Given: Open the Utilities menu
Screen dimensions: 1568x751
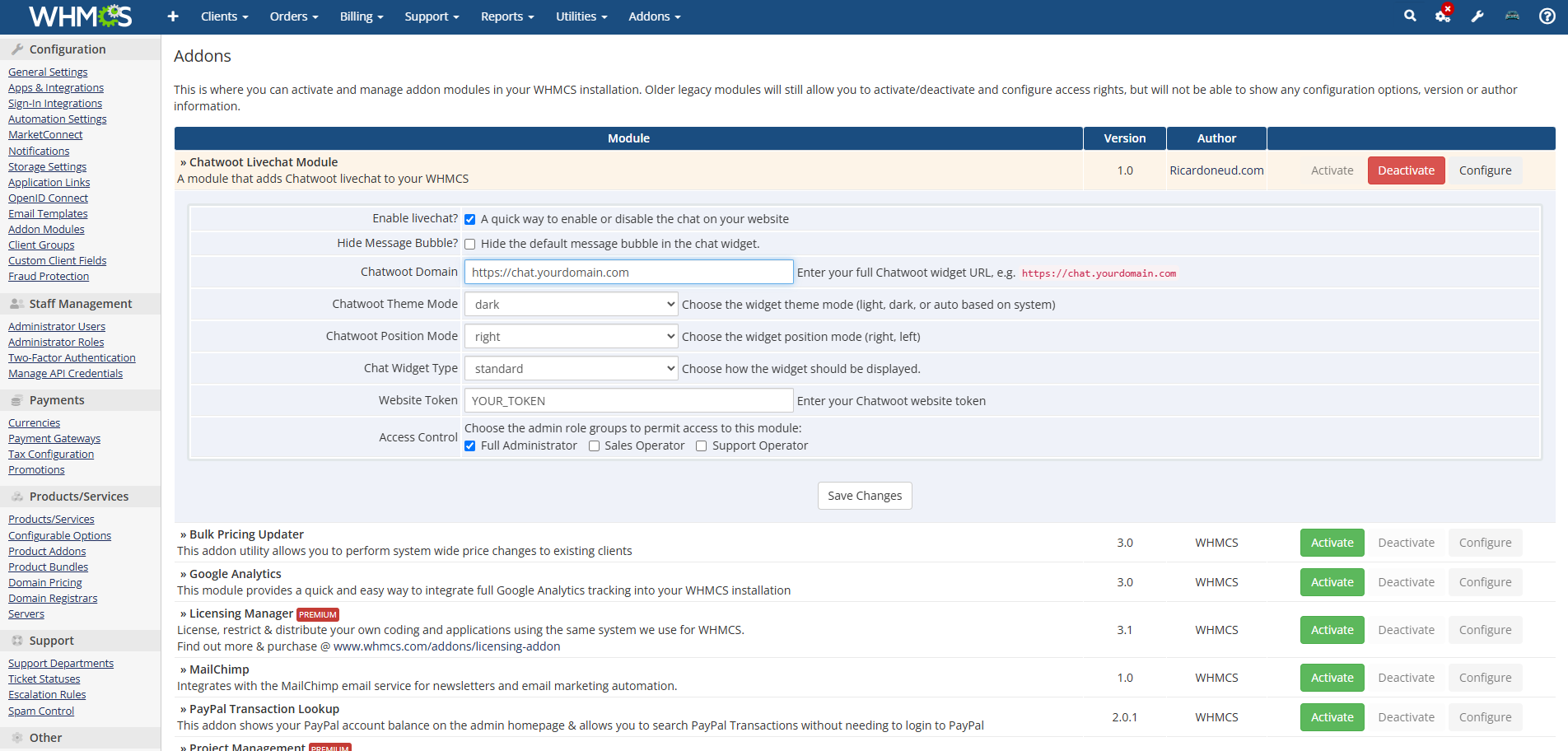Looking at the screenshot, I should click(581, 16).
